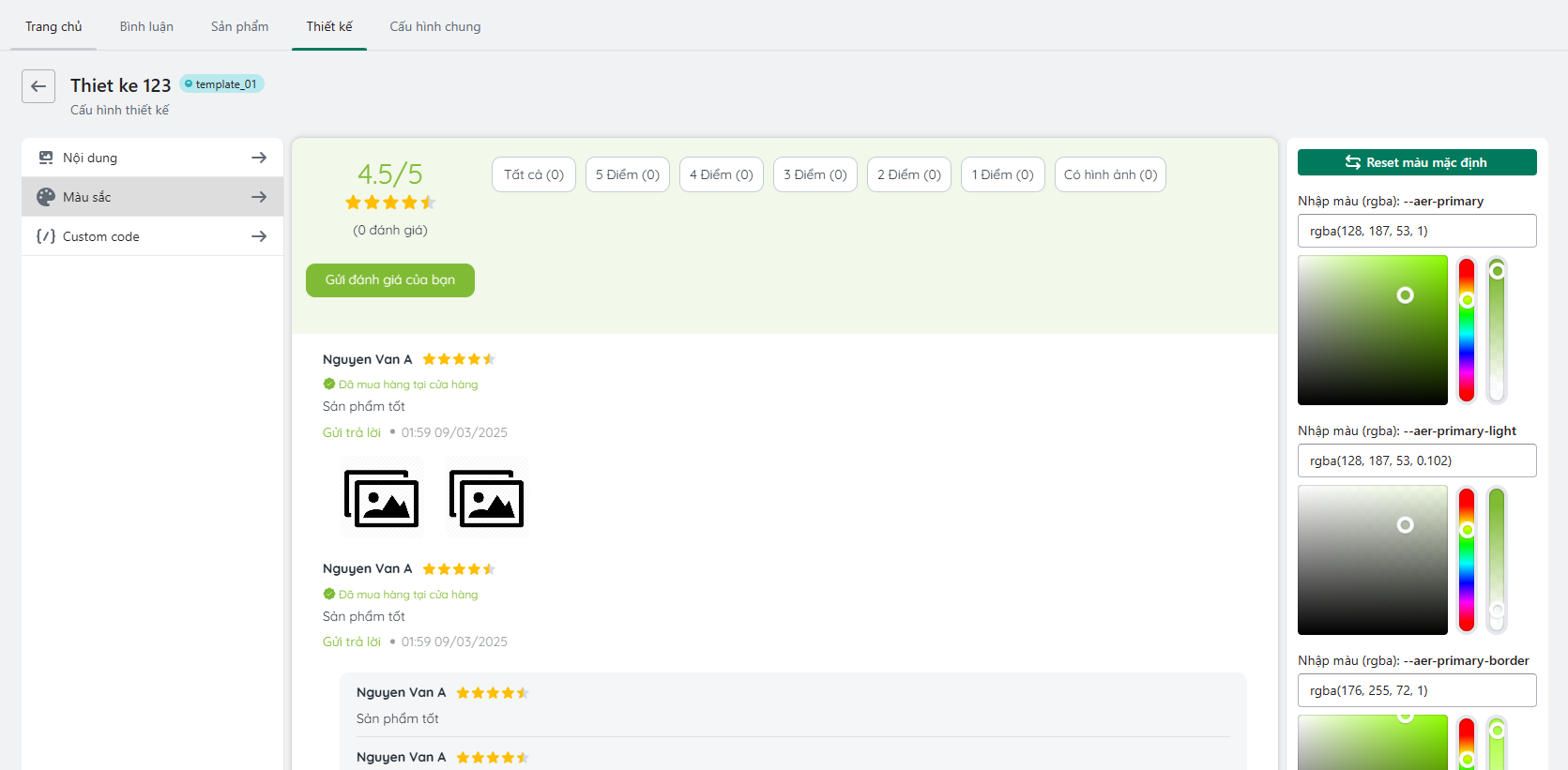Filter reviews by 5 Điểm

click(x=627, y=174)
